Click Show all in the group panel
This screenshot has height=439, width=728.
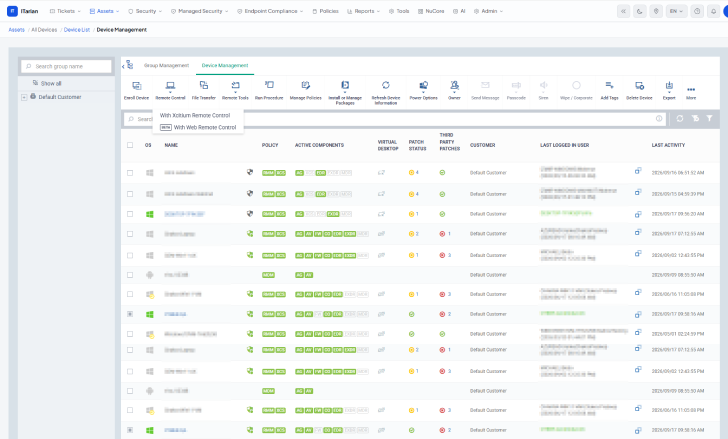pyautogui.click(x=51, y=84)
